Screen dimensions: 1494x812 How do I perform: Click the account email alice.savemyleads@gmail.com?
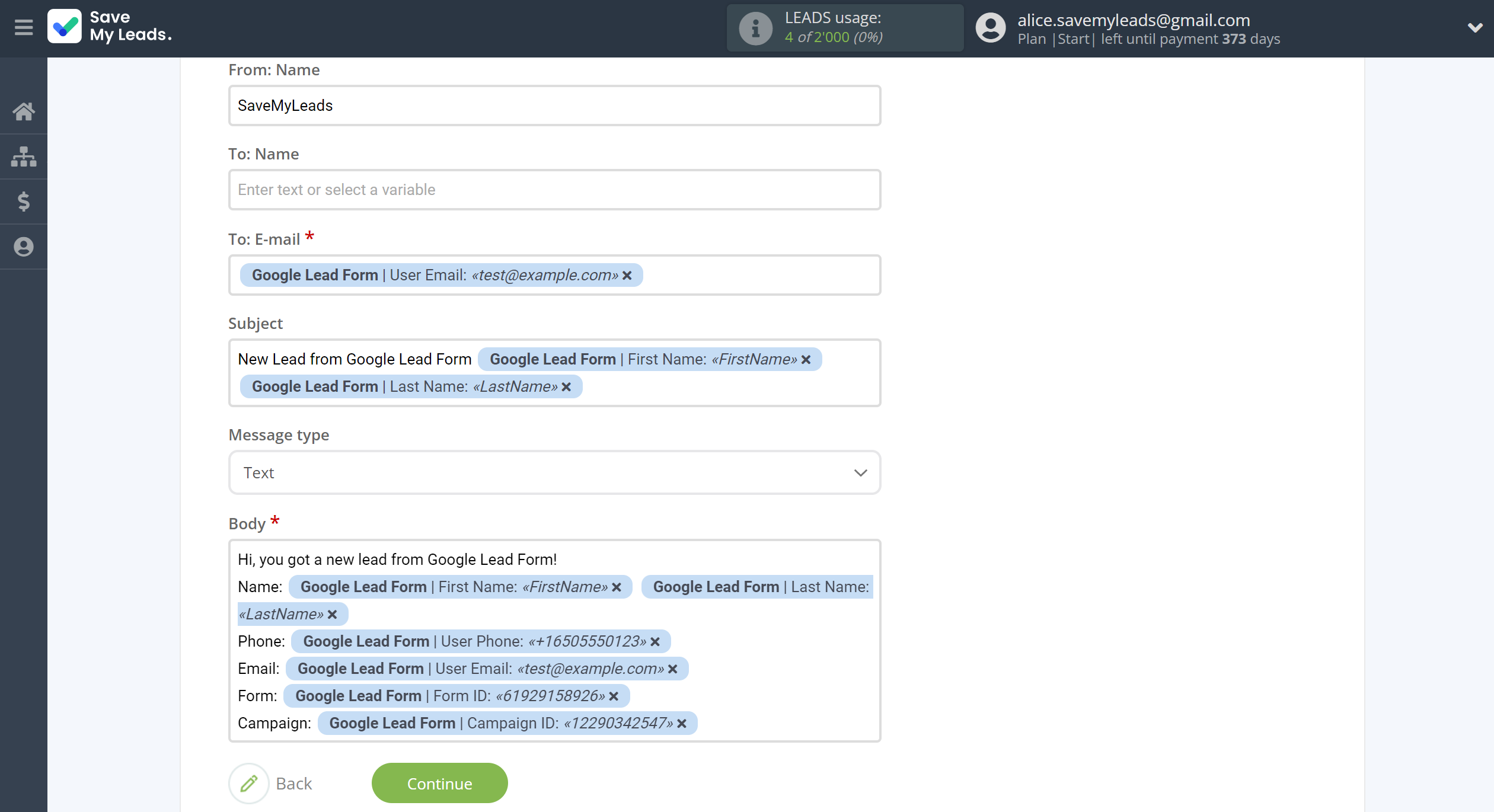(x=1134, y=20)
